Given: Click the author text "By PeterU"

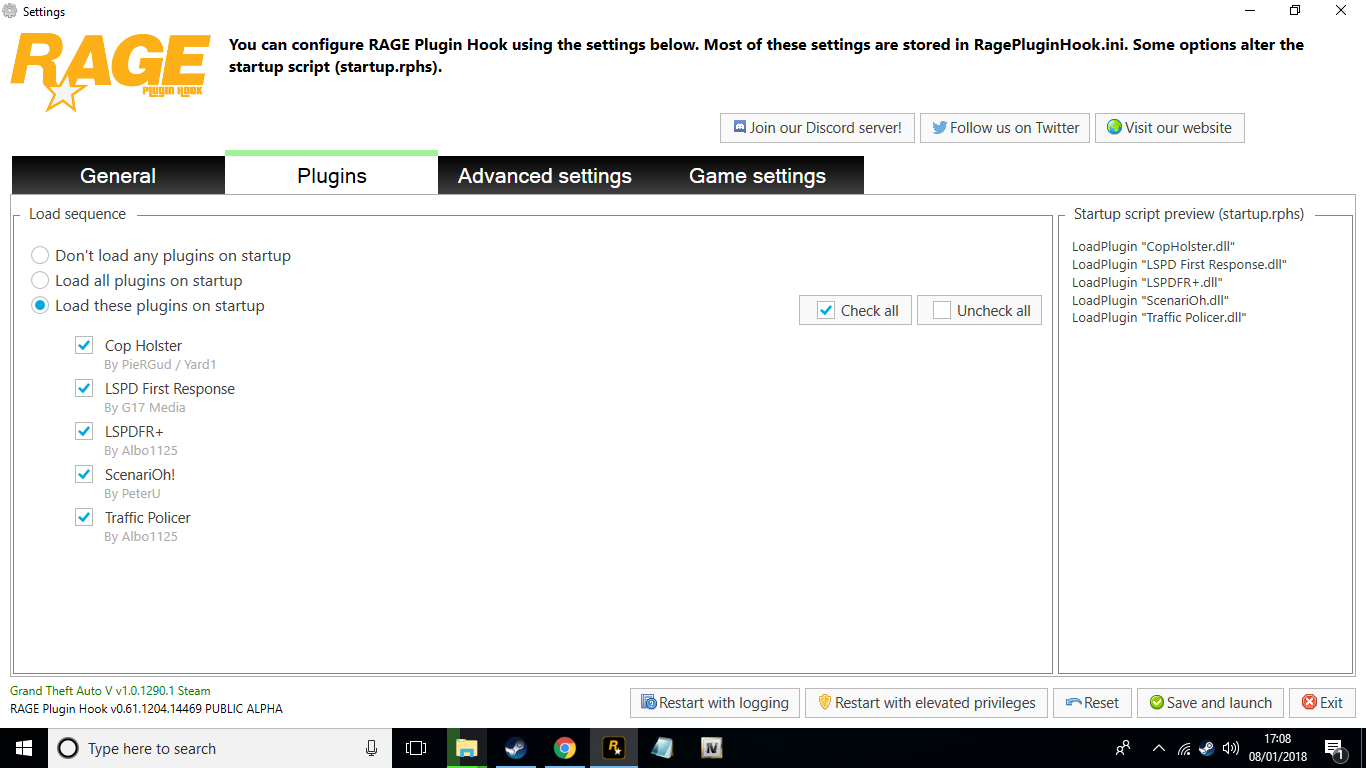Looking at the screenshot, I should click(132, 494).
